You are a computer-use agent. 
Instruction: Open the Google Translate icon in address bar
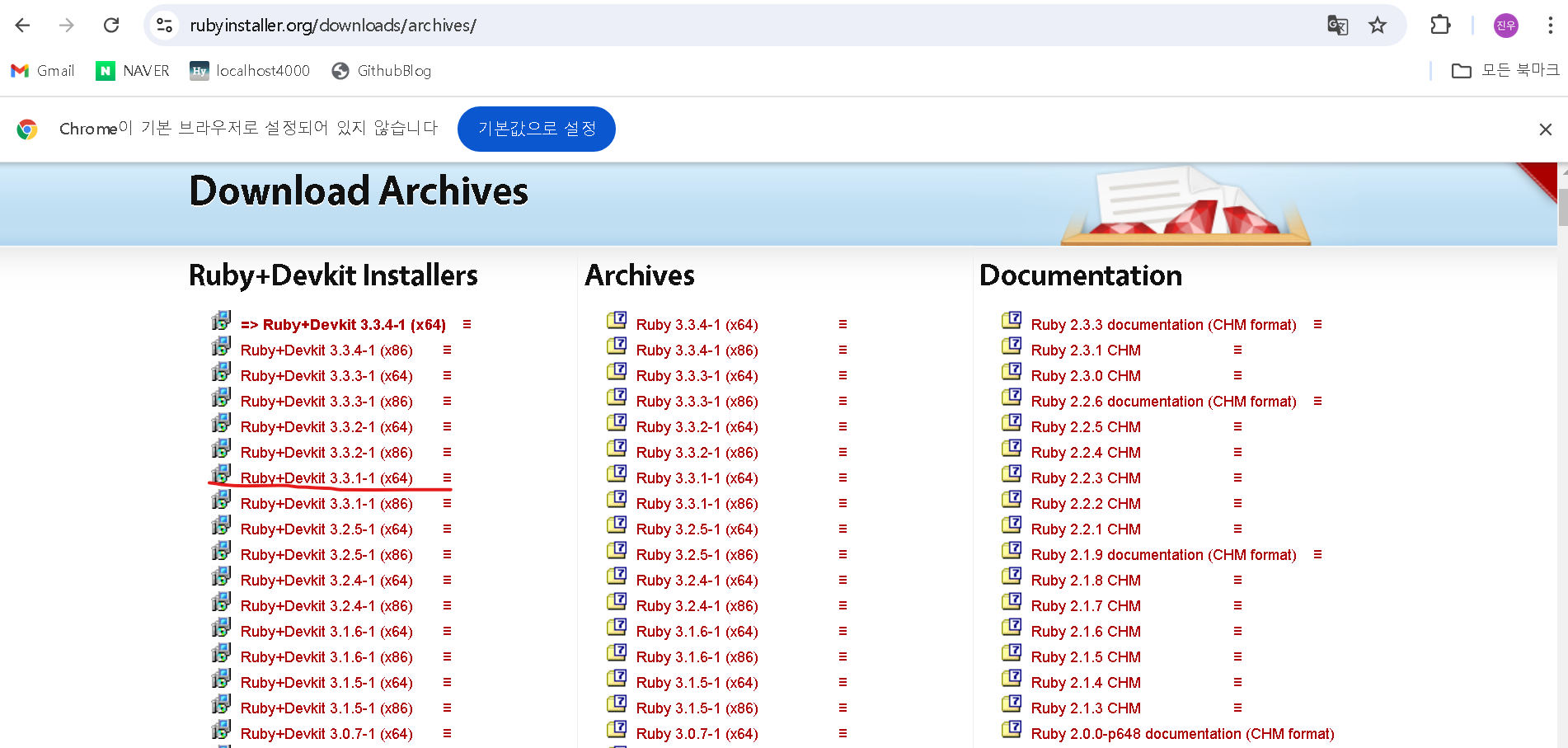1338,26
